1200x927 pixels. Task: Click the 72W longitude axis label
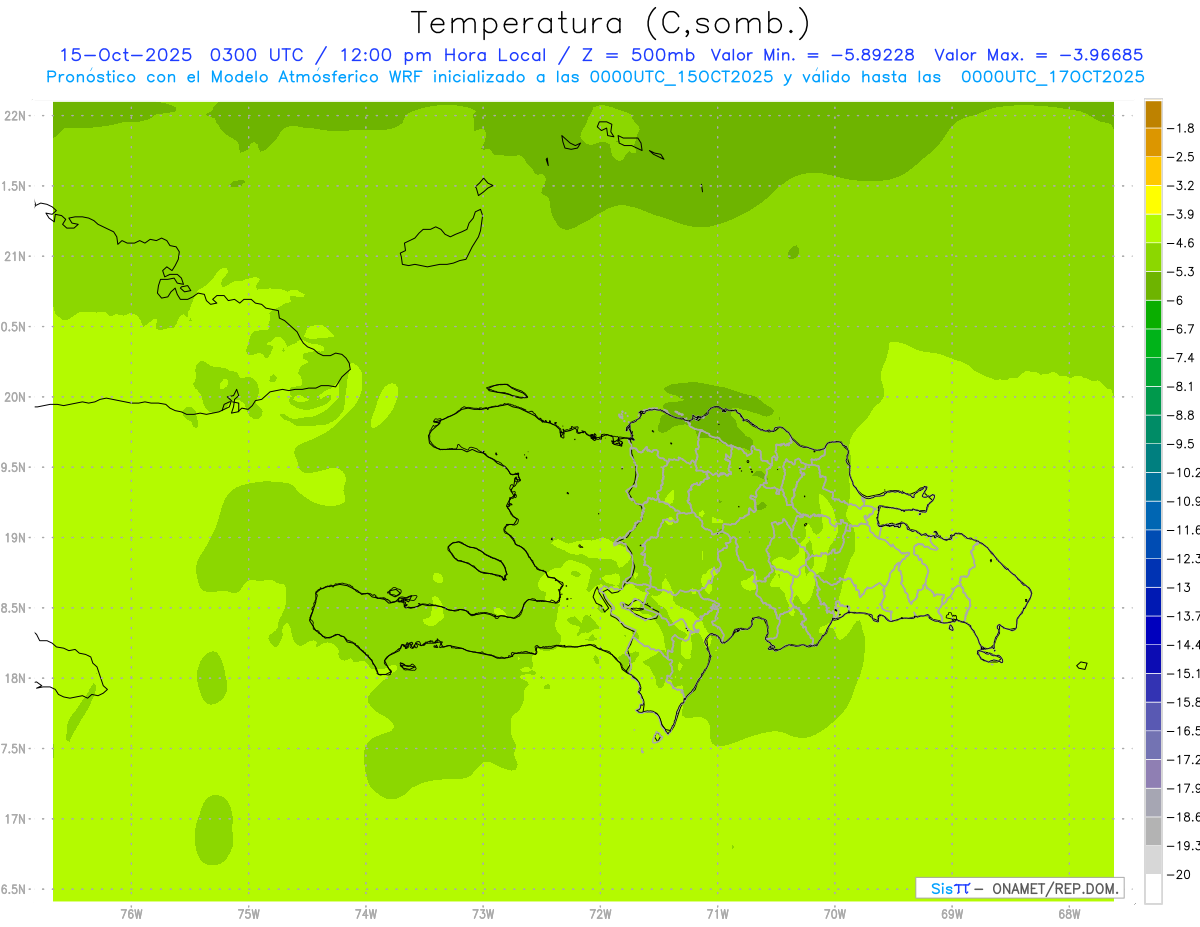pos(600,914)
